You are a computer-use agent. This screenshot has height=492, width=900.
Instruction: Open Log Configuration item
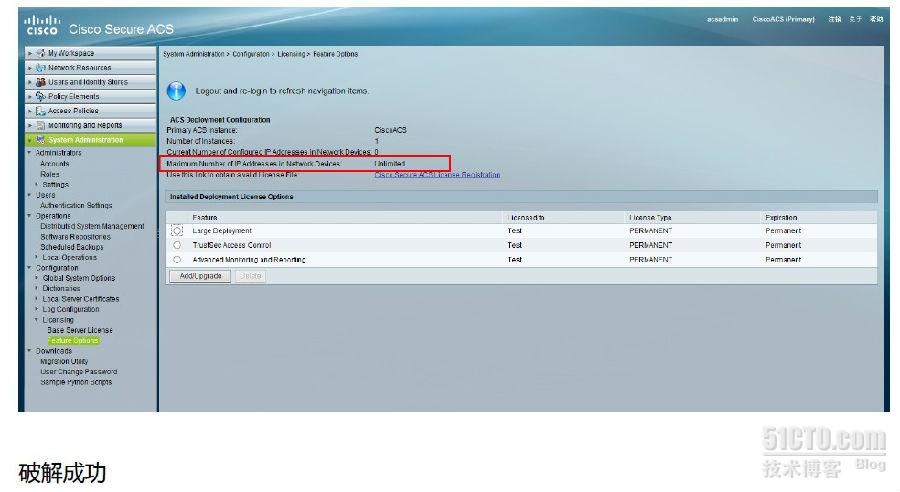pyautogui.click(x=71, y=309)
